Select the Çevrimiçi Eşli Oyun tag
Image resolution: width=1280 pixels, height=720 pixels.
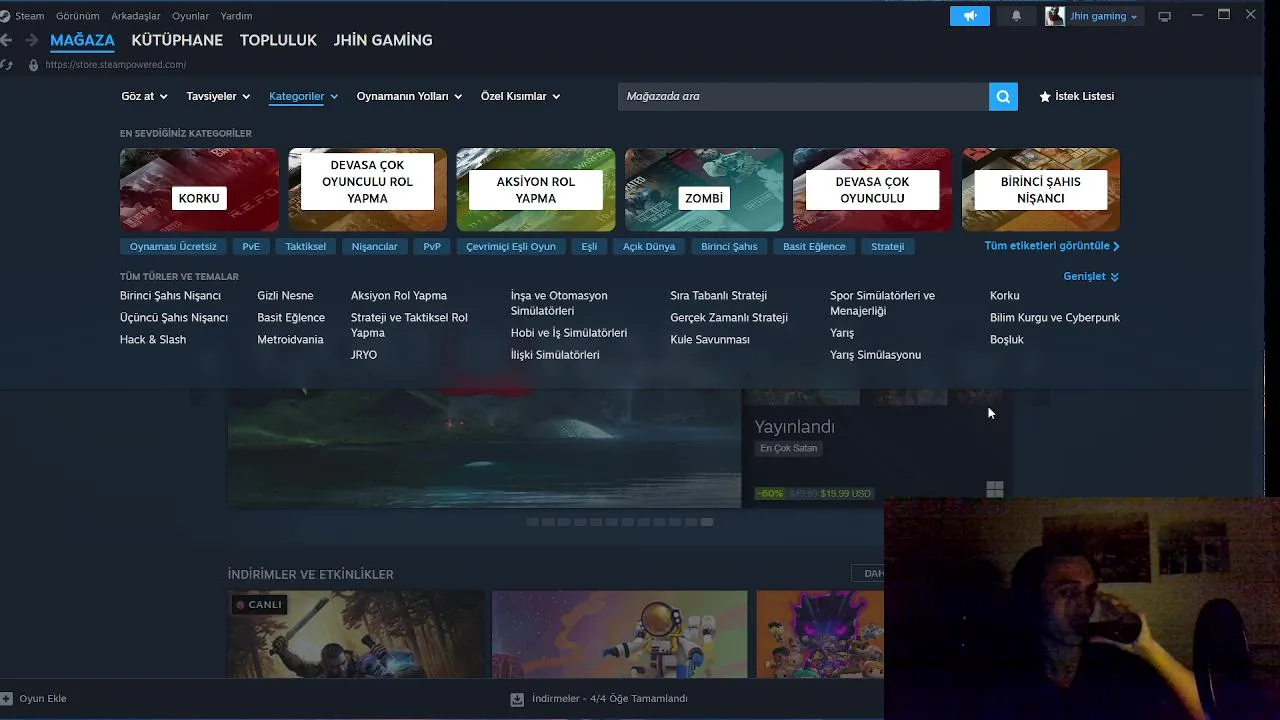[x=510, y=246]
